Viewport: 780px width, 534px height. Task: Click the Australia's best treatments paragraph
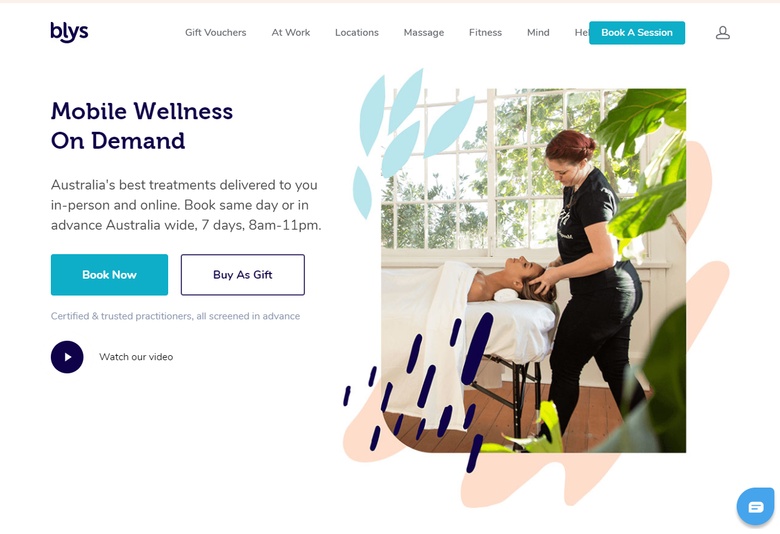pos(186,205)
